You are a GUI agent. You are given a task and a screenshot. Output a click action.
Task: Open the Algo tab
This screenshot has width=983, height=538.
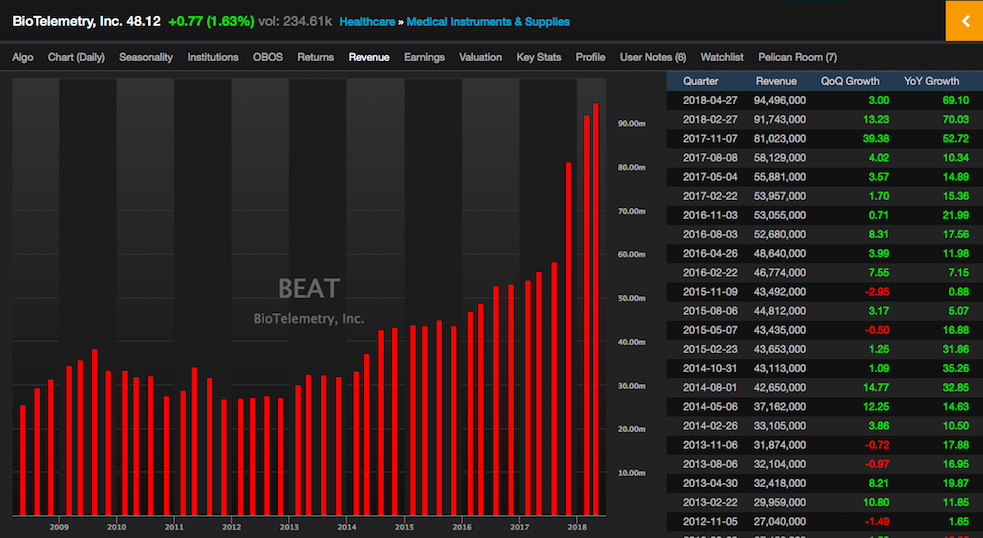23,57
